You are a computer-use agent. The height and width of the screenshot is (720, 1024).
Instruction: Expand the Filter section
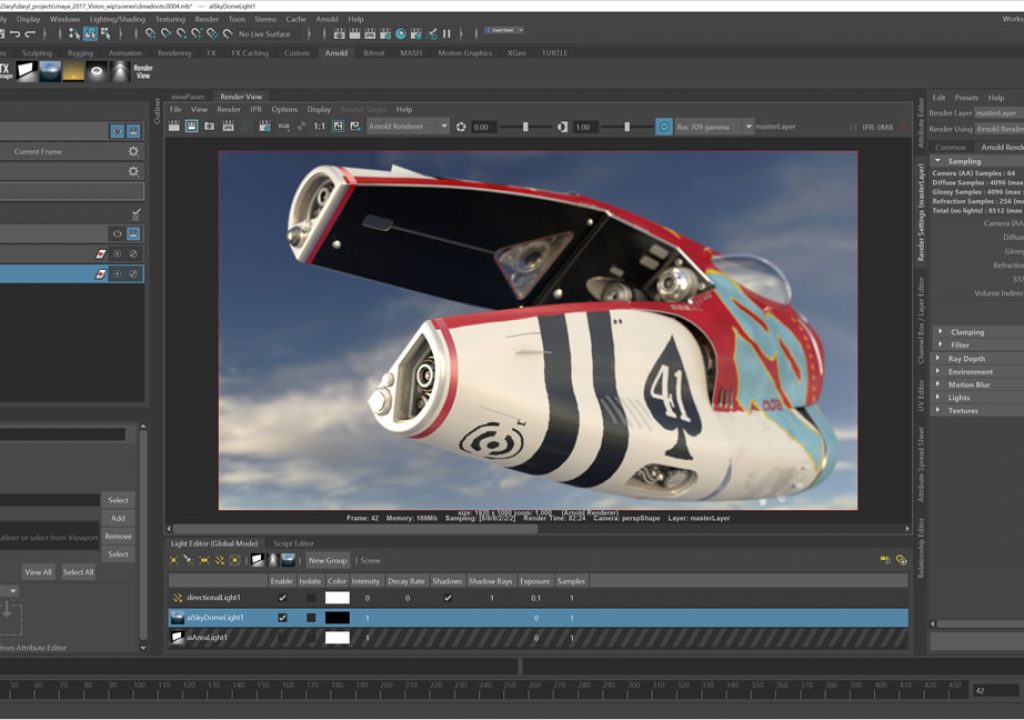(940, 344)
